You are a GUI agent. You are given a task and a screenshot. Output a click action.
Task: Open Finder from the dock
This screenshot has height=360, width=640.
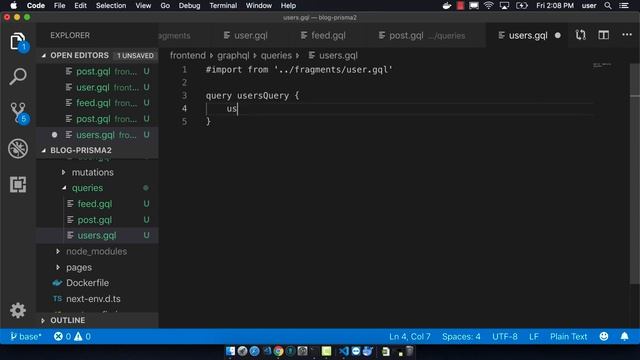pos(230,351)
